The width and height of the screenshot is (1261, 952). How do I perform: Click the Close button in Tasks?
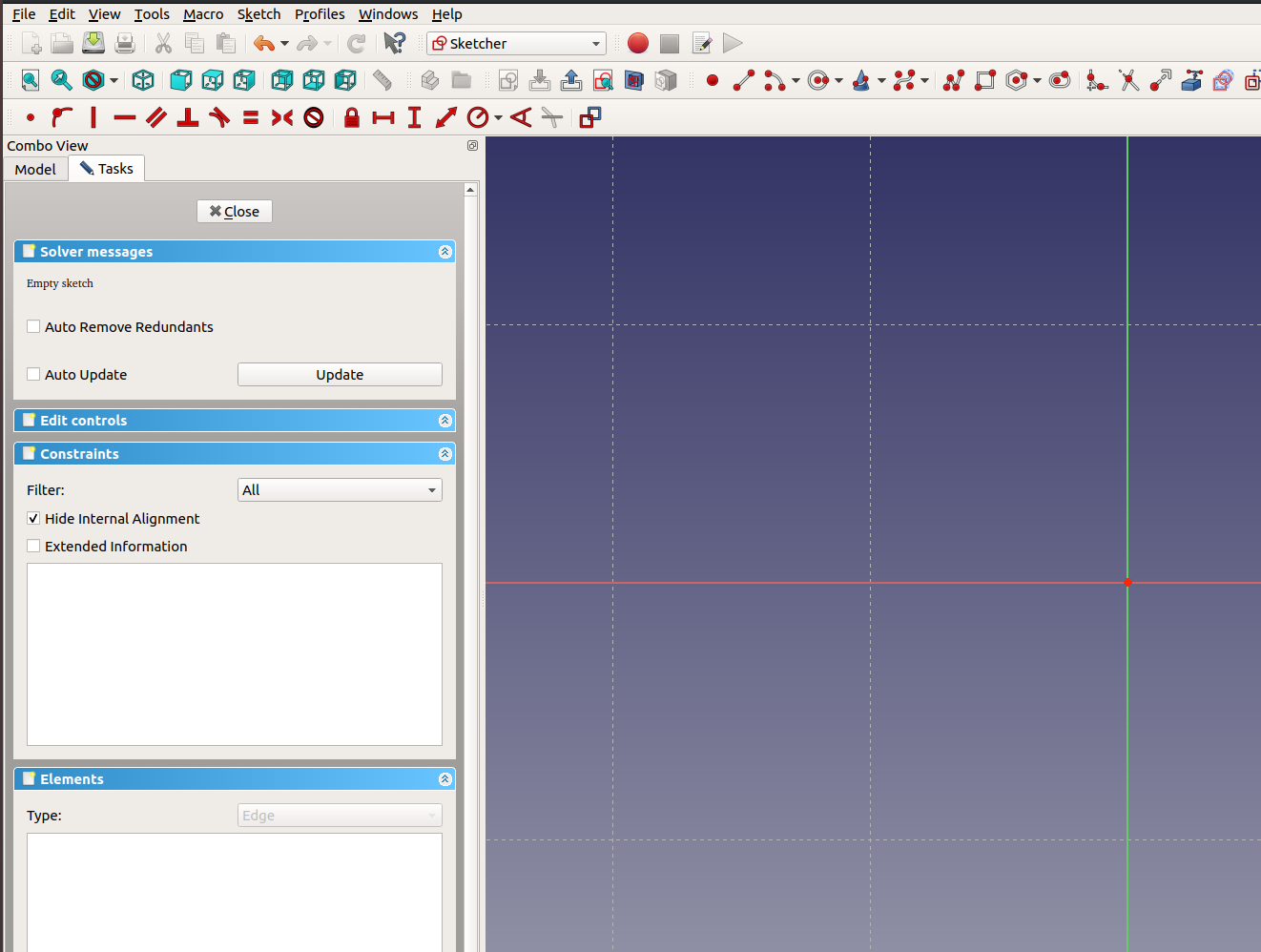pyautogui.click(x=235, y=211)
